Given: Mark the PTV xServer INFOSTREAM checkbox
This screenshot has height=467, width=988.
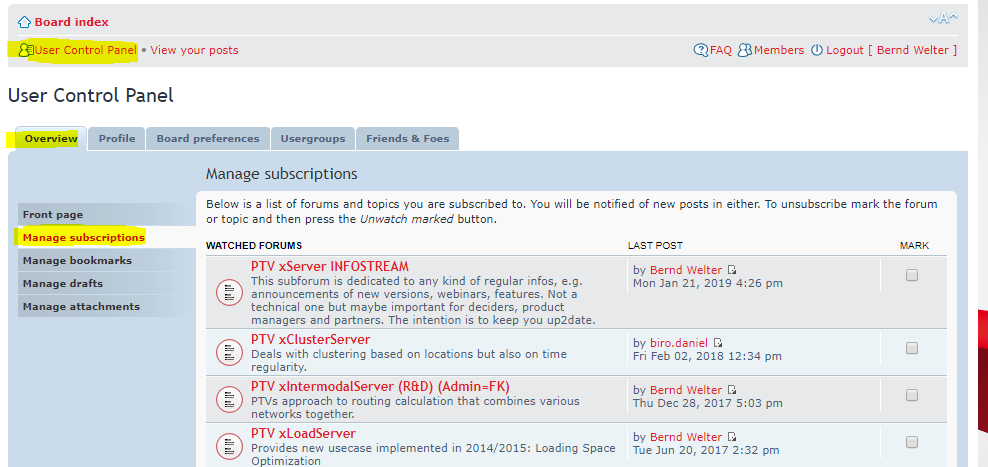Looking at the screenshot, I should point(911,276).
